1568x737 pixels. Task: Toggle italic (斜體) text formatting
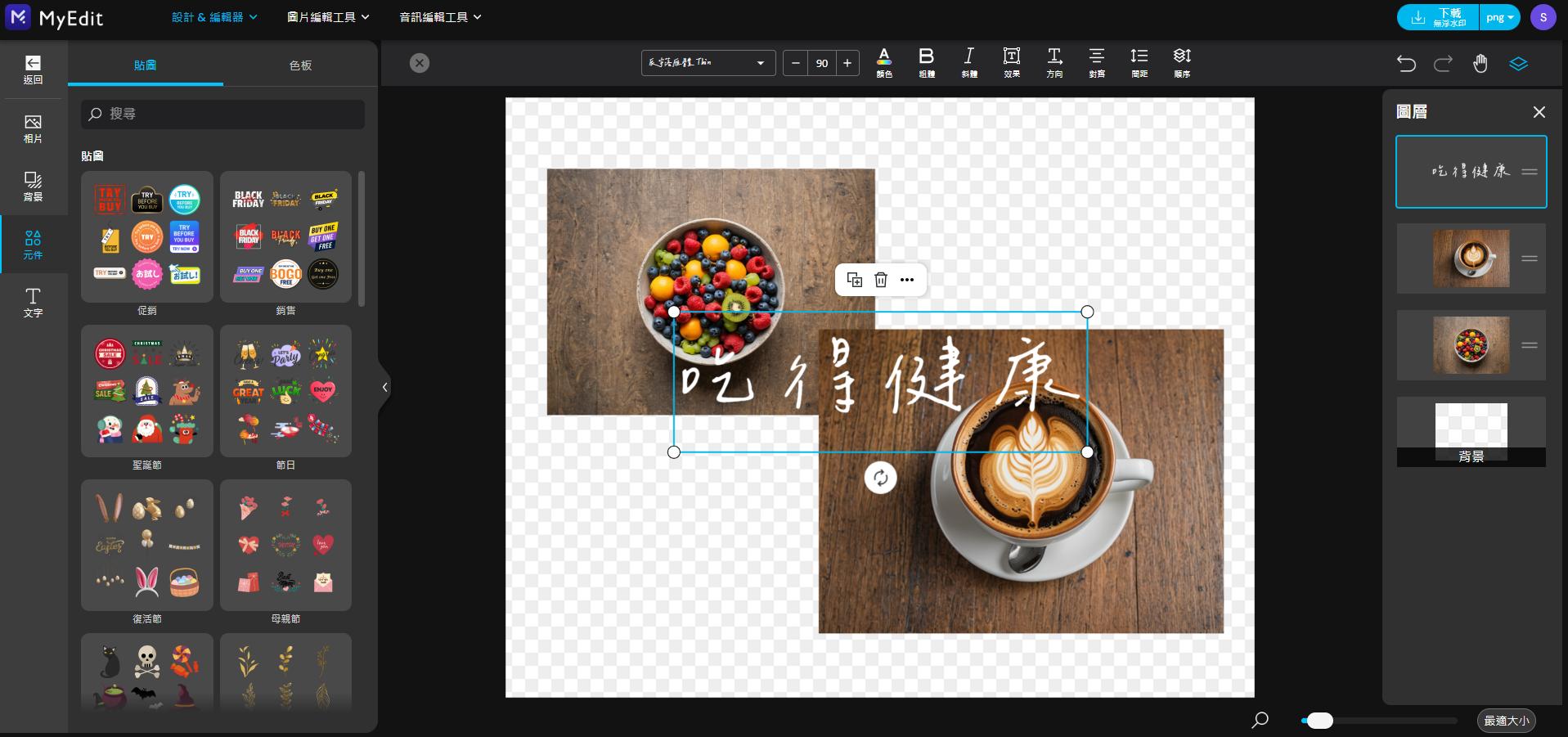[x=969, y=62]
